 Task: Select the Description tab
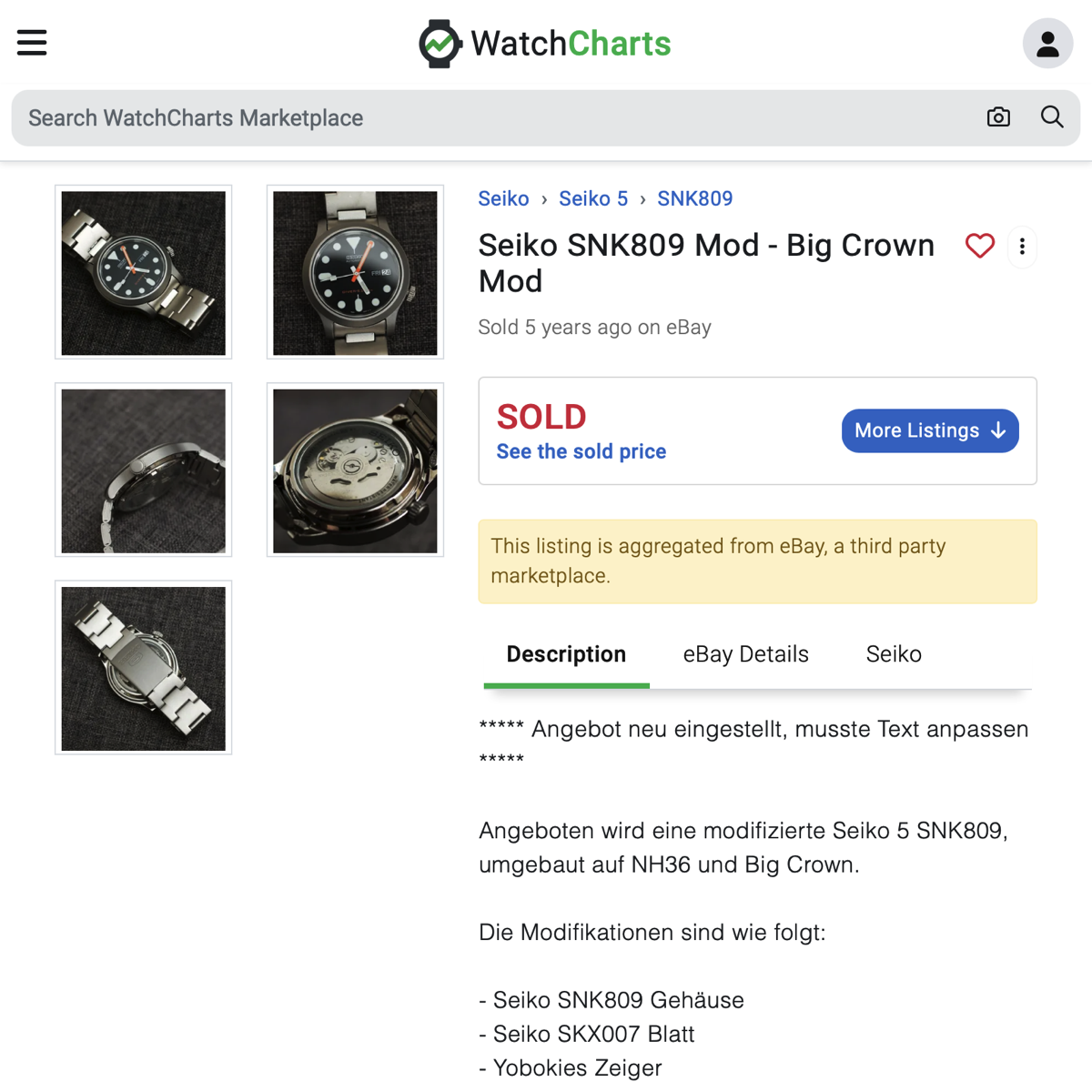(x=566, y=654)
